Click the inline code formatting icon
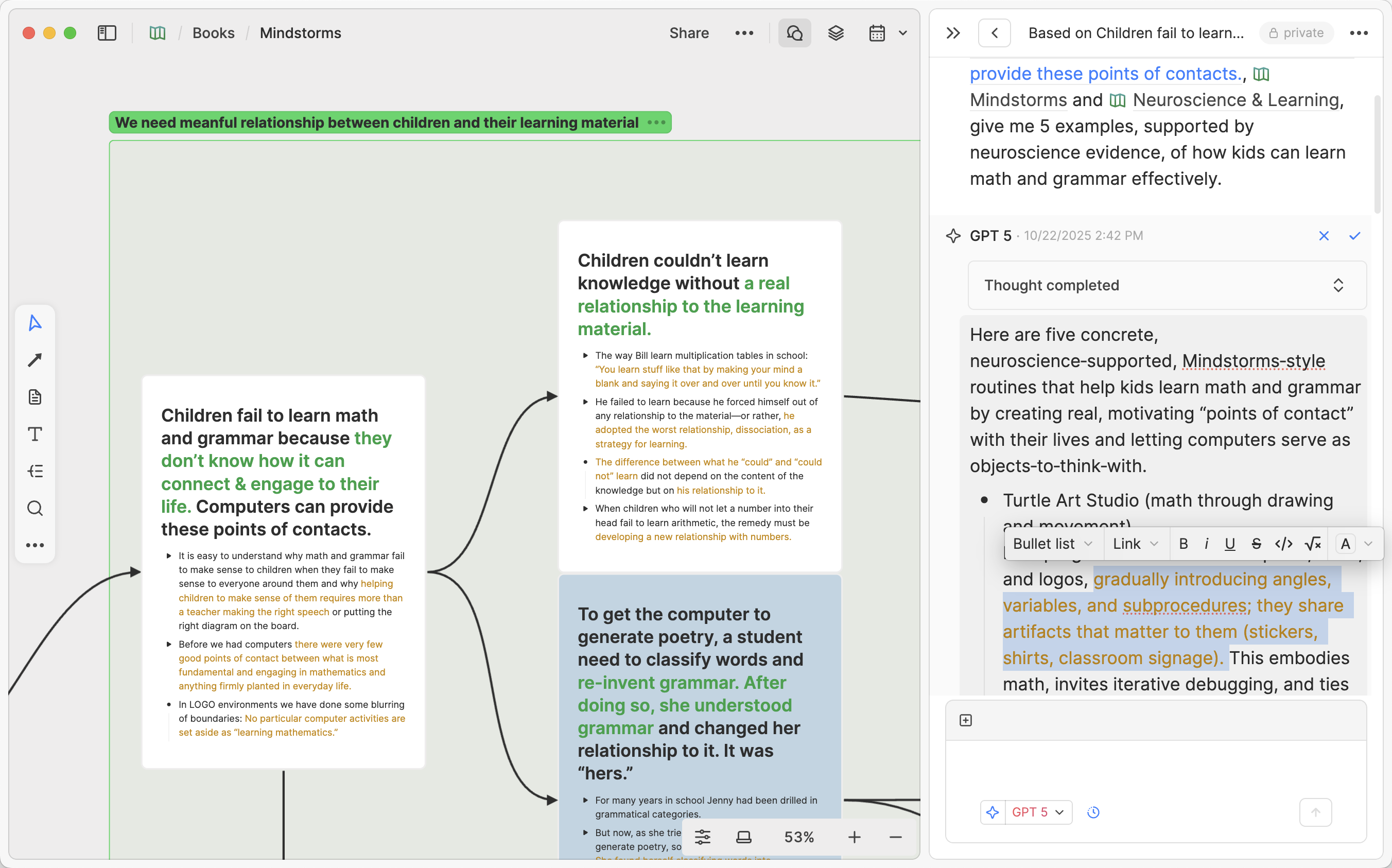 (x=1283, y=544)
